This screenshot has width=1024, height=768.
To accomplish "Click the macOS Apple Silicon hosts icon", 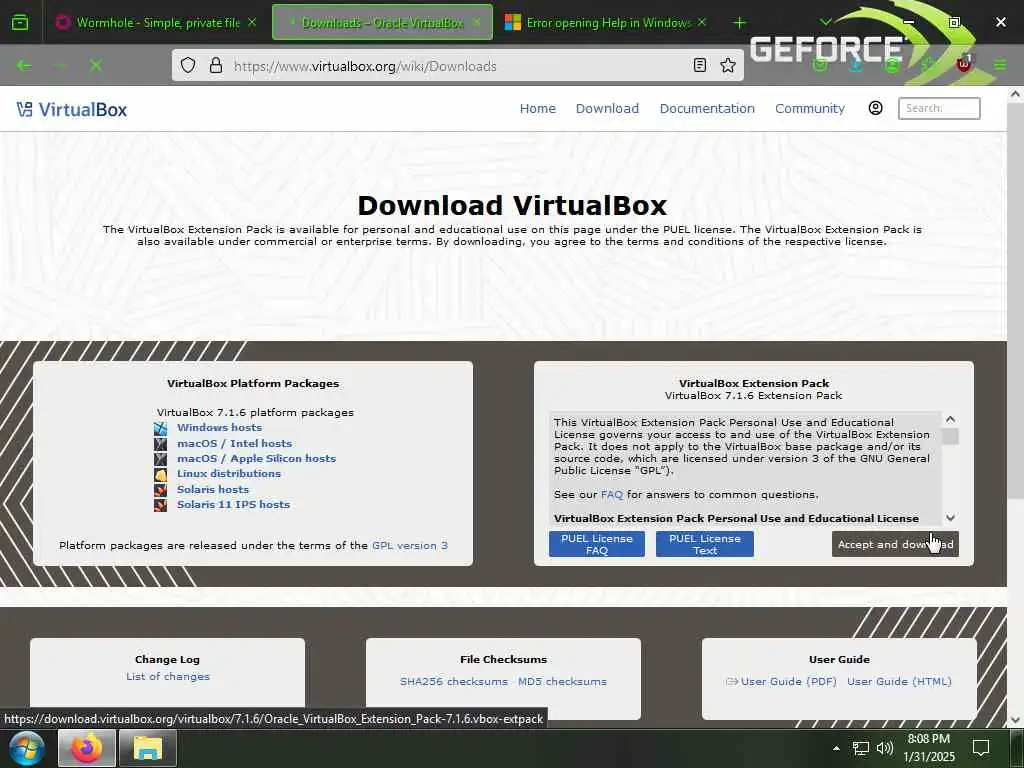I will 161,459.
